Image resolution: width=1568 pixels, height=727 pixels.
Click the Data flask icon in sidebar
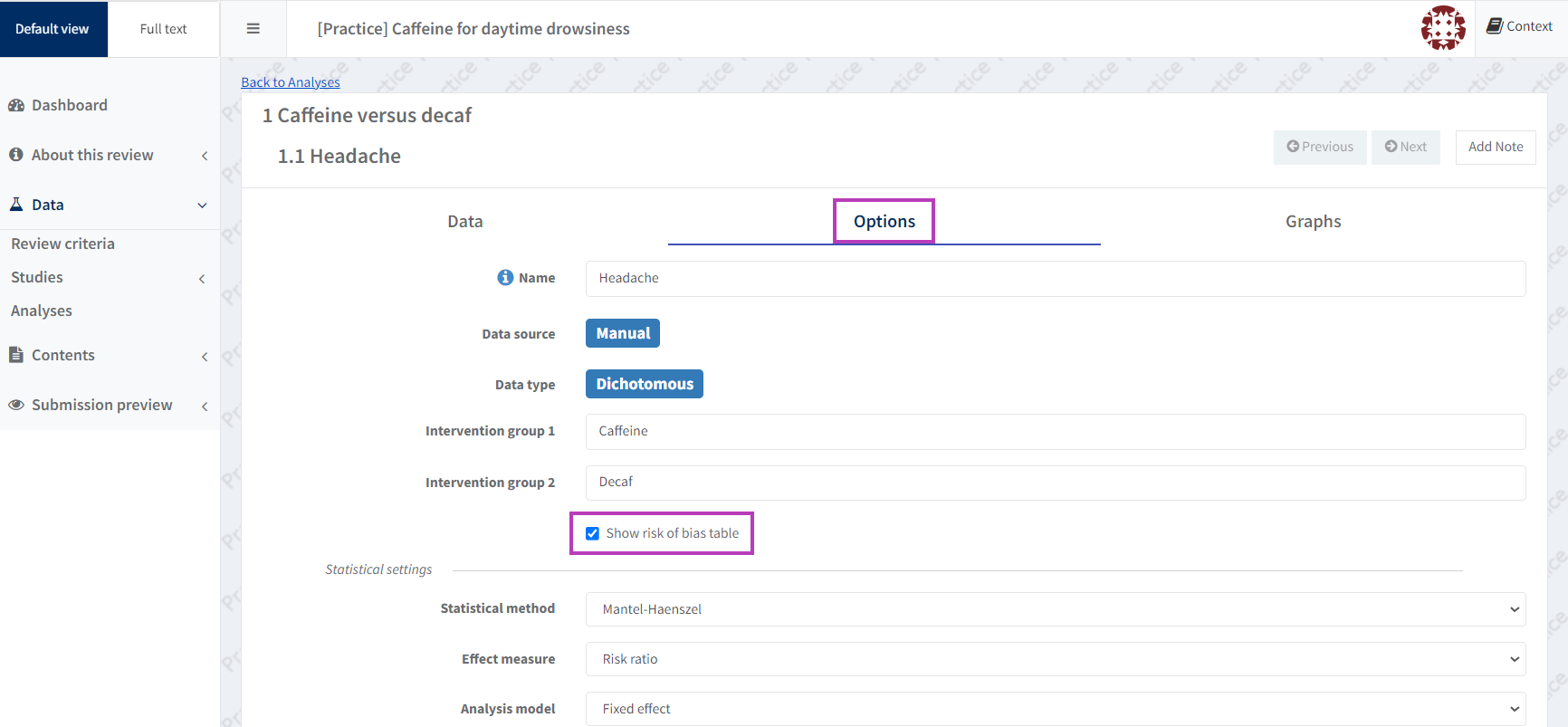(x=16, y=205)
